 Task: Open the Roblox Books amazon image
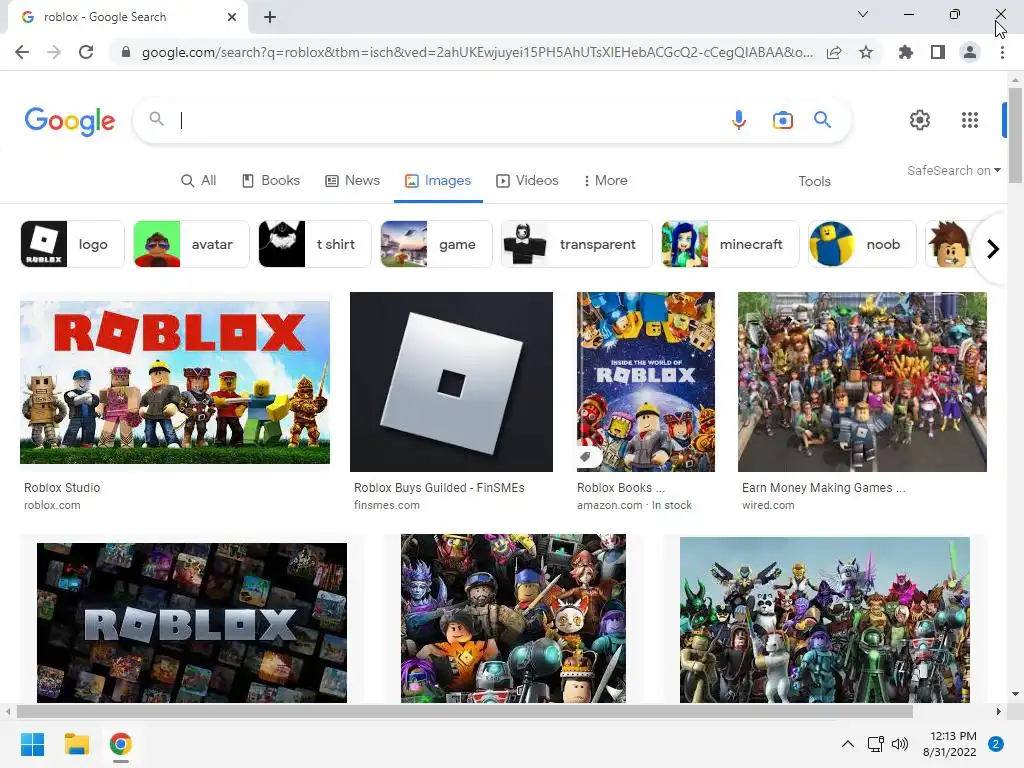coord(646,382)
